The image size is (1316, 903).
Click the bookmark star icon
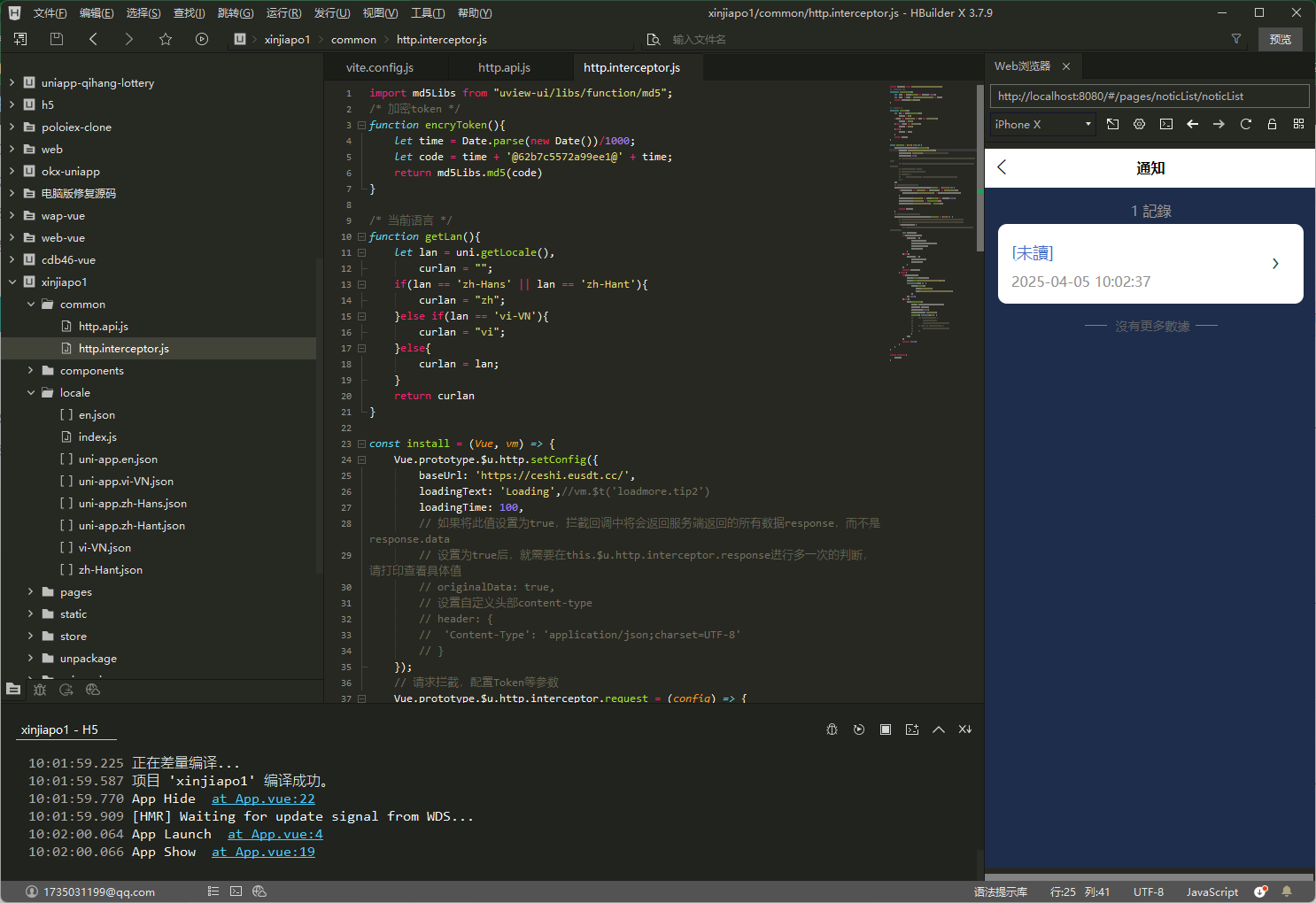tap(166, 39)
